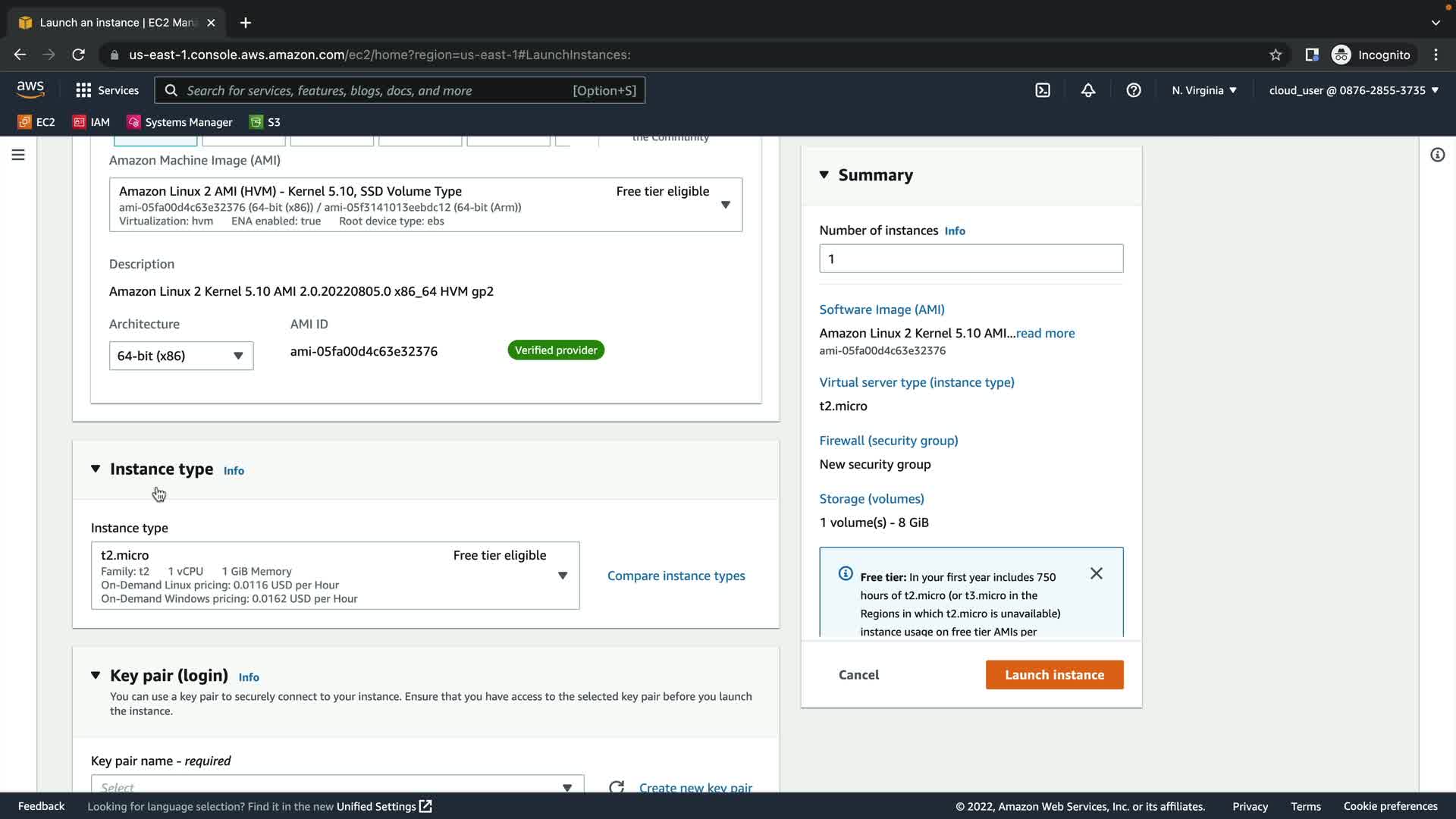The width and height of the screenshot is (1456, 819).
Task: Bookmark this page with star icon
Action: tap(1276, 55)
